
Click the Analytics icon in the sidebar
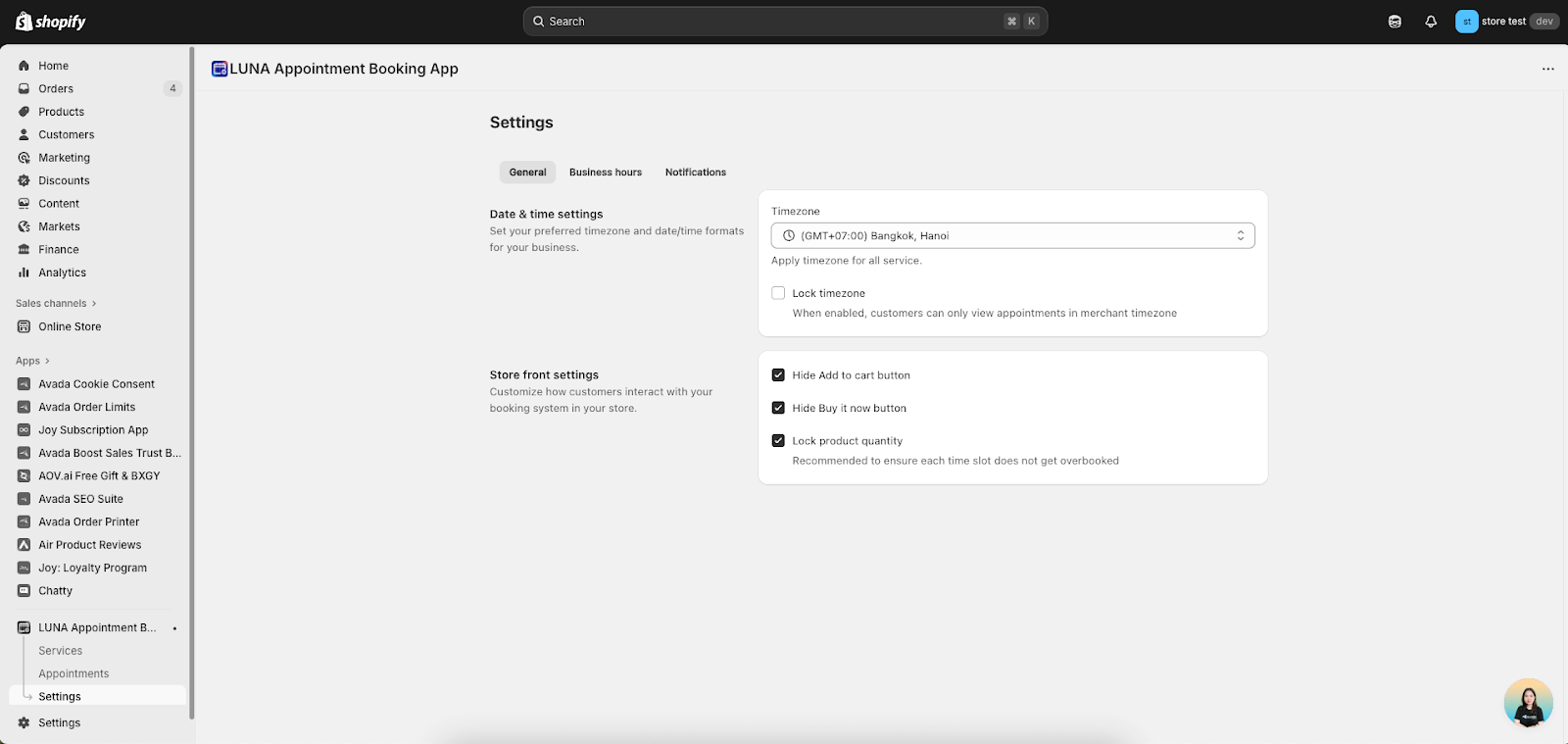[x=24, y=273]
